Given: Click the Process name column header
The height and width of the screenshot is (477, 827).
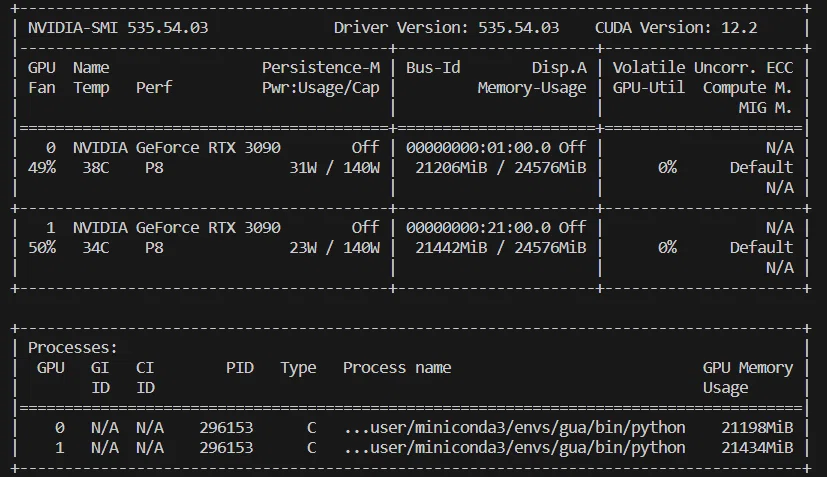Looking at the screenshot, I should 397,368.
